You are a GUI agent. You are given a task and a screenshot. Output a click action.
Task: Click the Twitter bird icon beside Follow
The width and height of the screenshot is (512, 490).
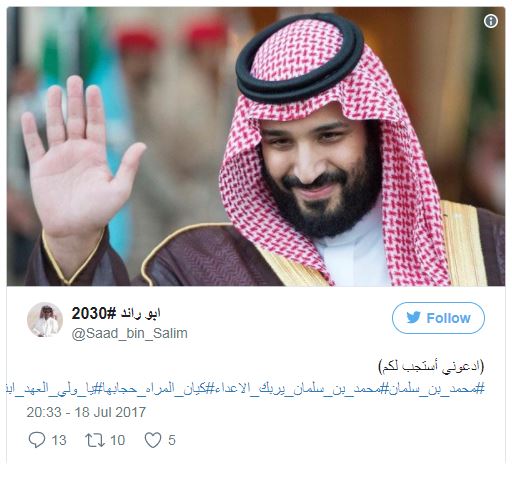414,318
